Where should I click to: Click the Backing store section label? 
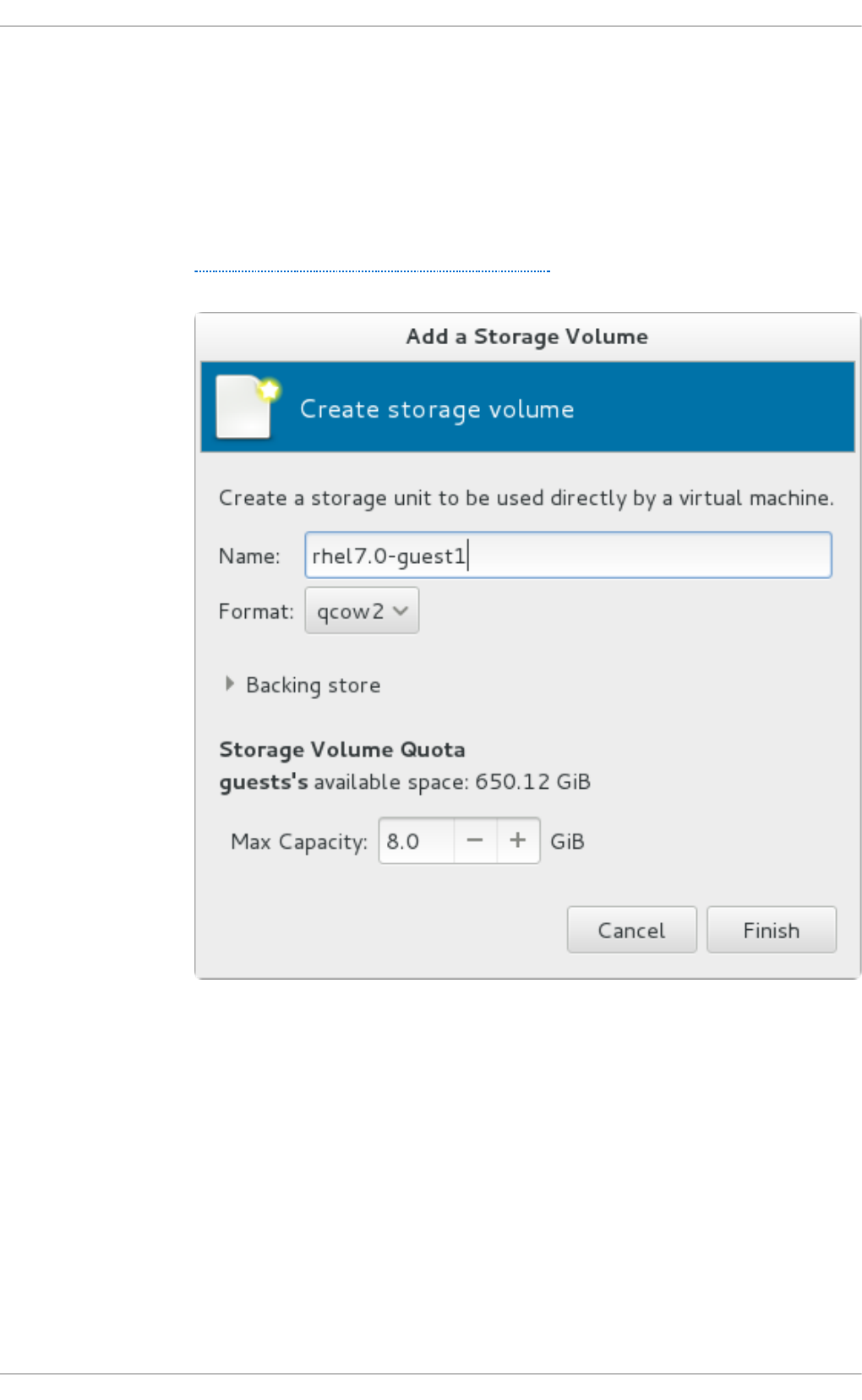(313, 685)
